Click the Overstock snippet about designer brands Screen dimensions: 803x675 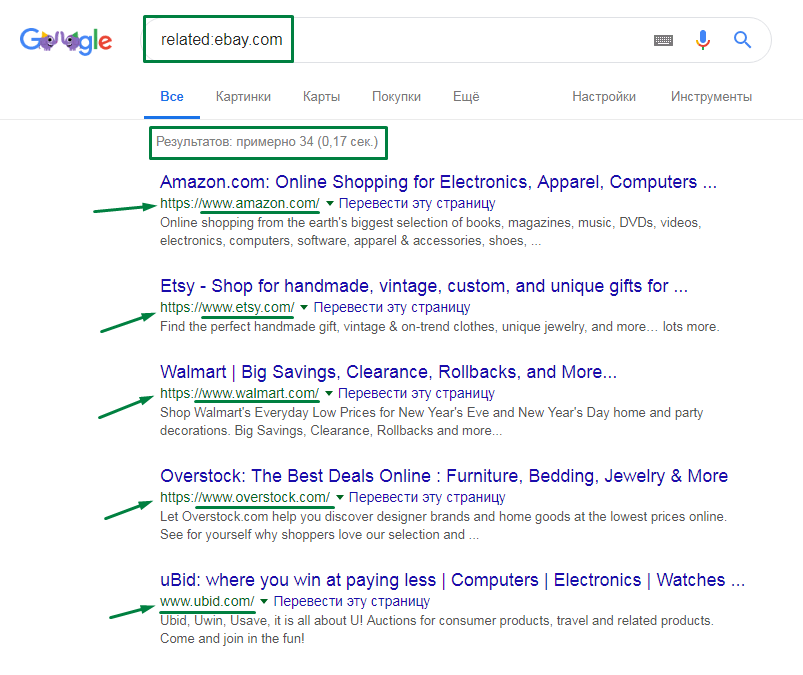[x=443, y=525]
